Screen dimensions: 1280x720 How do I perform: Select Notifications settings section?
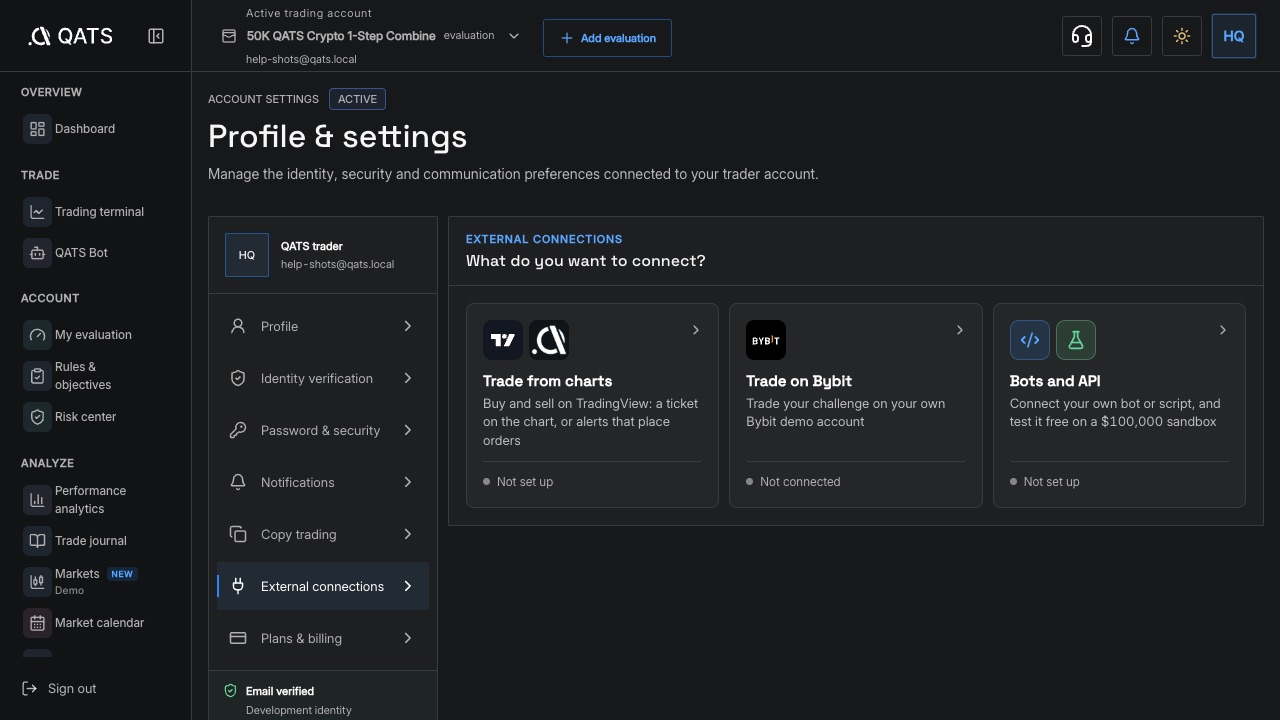click(323, 482)
